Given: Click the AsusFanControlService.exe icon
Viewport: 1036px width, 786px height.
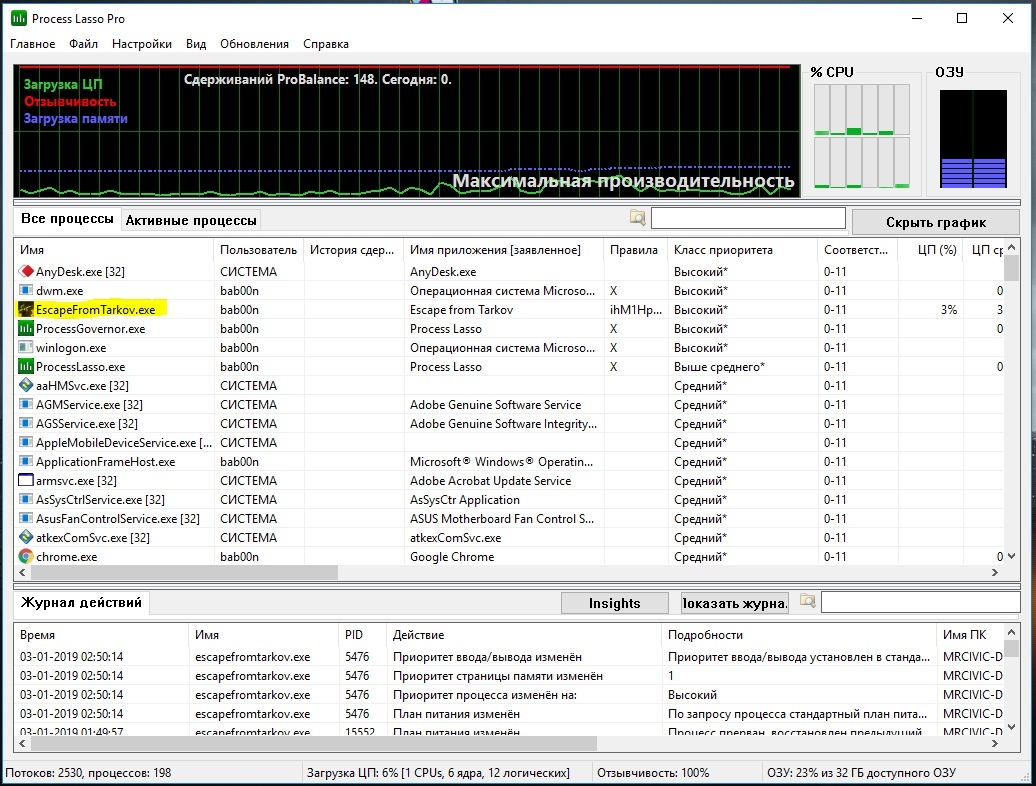Looking at the screenshot, I should pyautogui.click(x=26, y=519).
